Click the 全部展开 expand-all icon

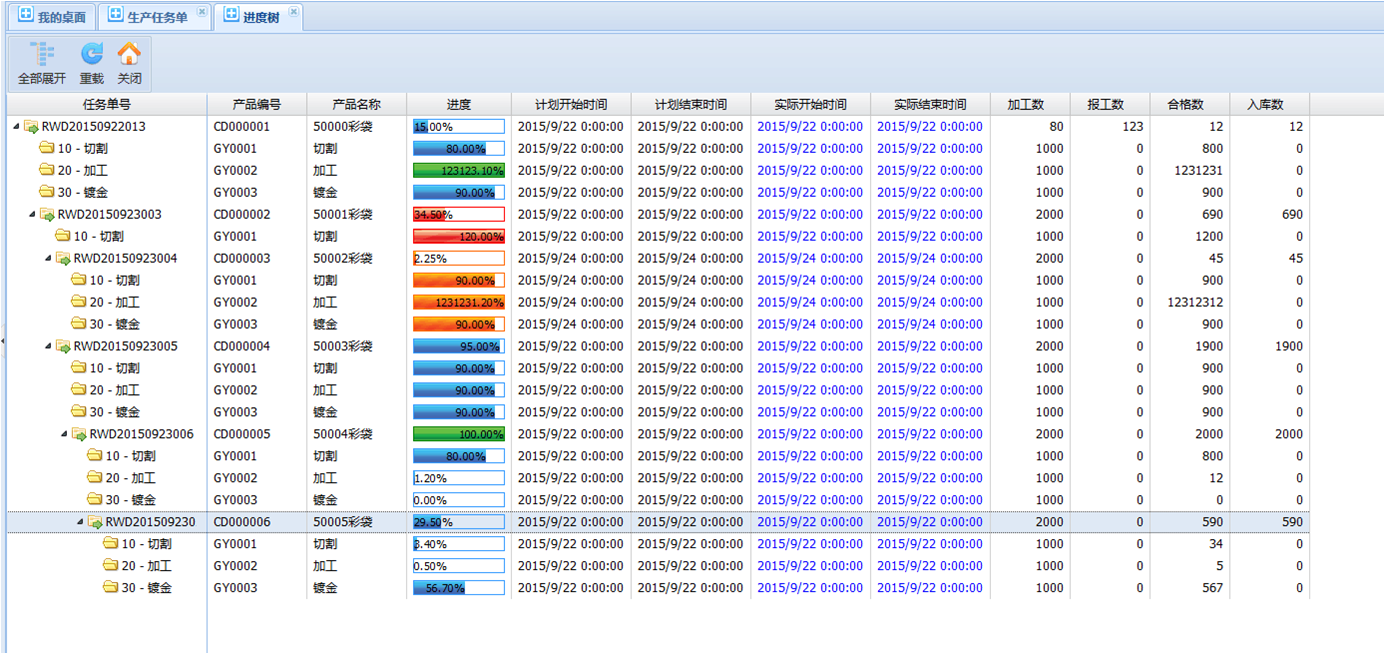click(x=41, y=55)
